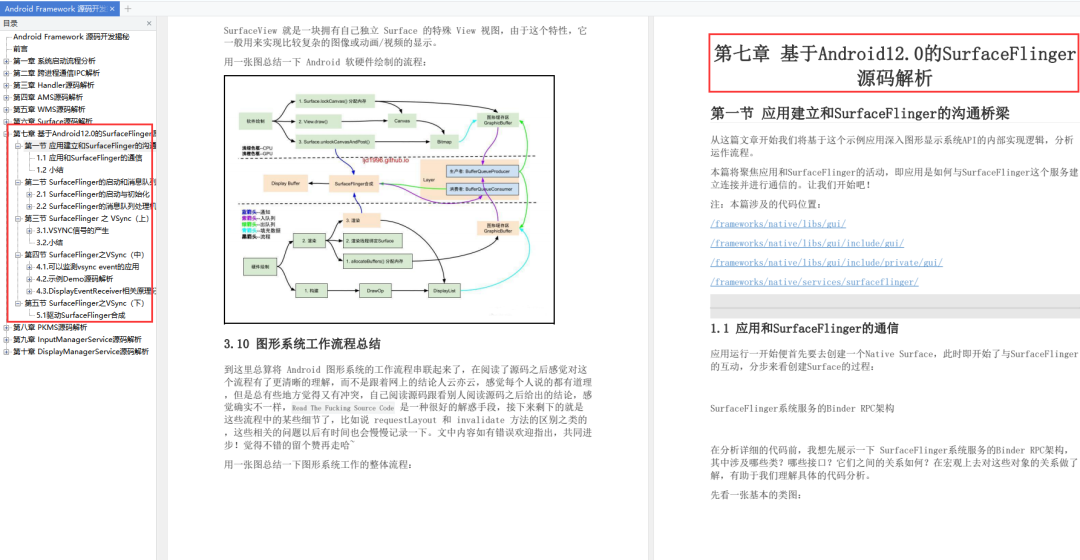This screenshot has height=560, width=1080.
Task: Expand 第十章 DisplayManagerService源码解析 node
Action: 6,352
